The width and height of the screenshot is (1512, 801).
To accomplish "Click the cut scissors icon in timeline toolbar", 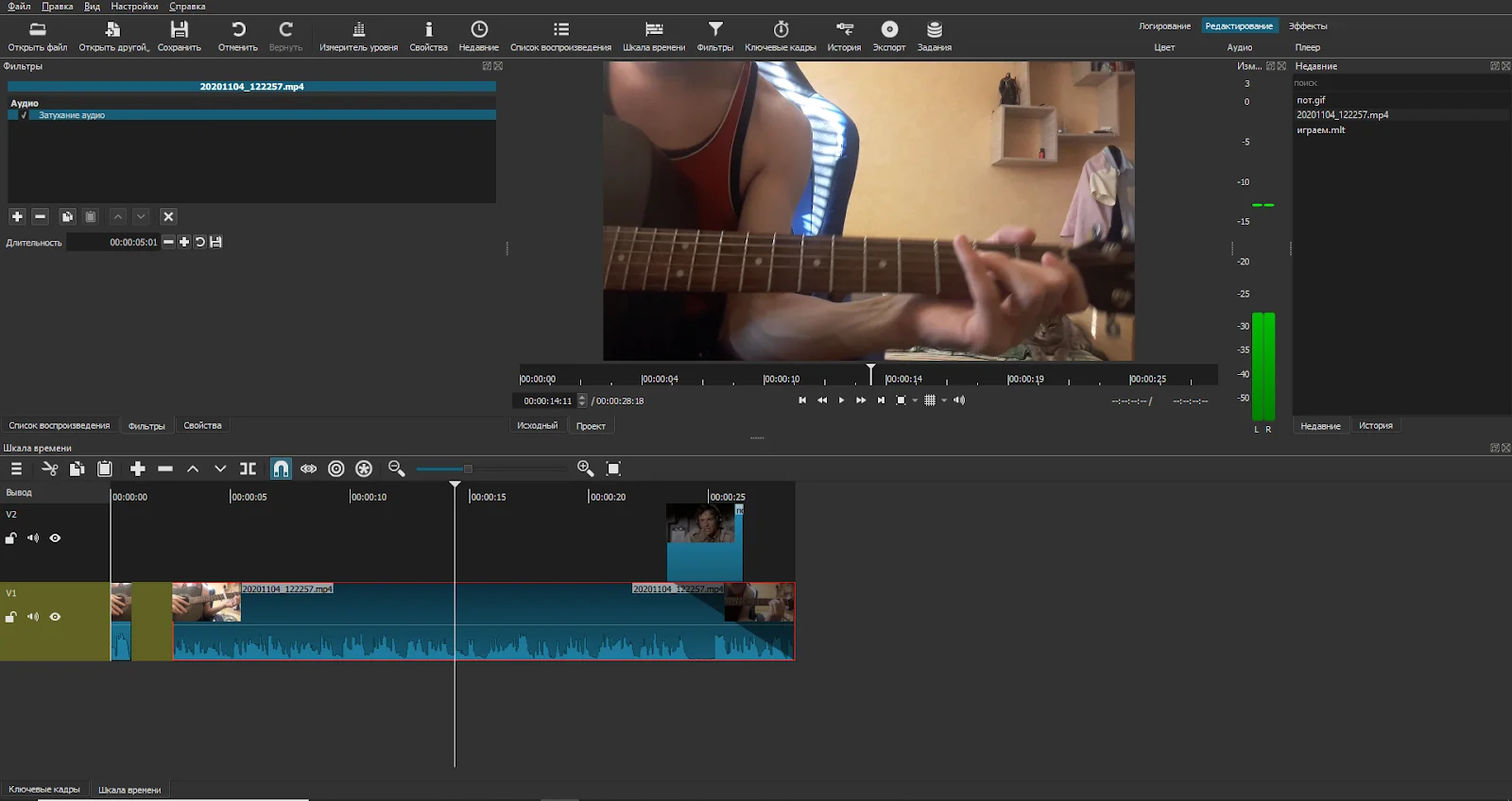I will [50, 469].
